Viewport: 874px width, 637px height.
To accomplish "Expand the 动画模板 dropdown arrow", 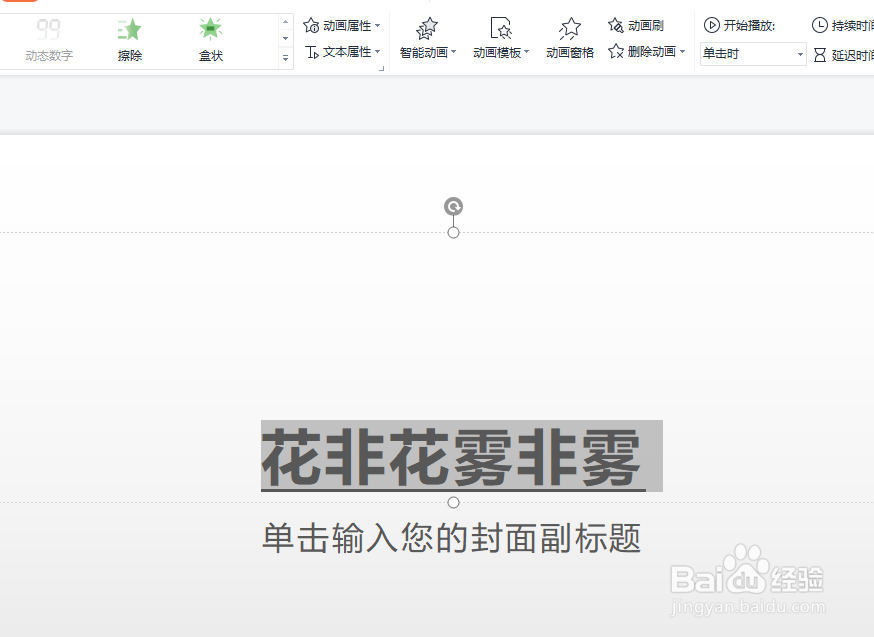I will pos(526,52).
